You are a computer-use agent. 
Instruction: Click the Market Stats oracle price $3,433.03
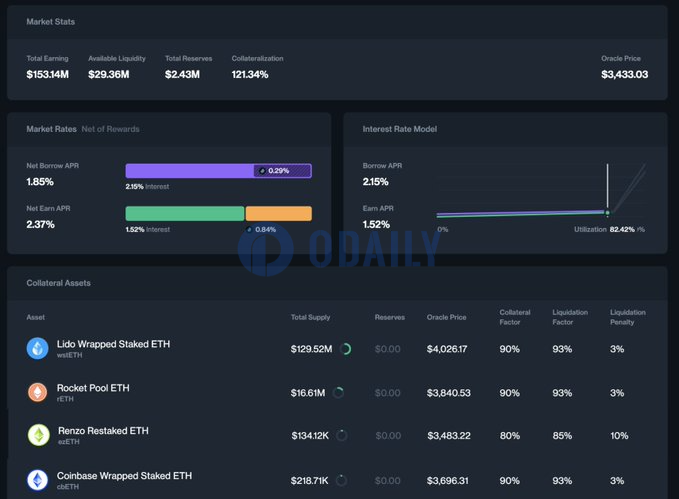coord(624,75)
